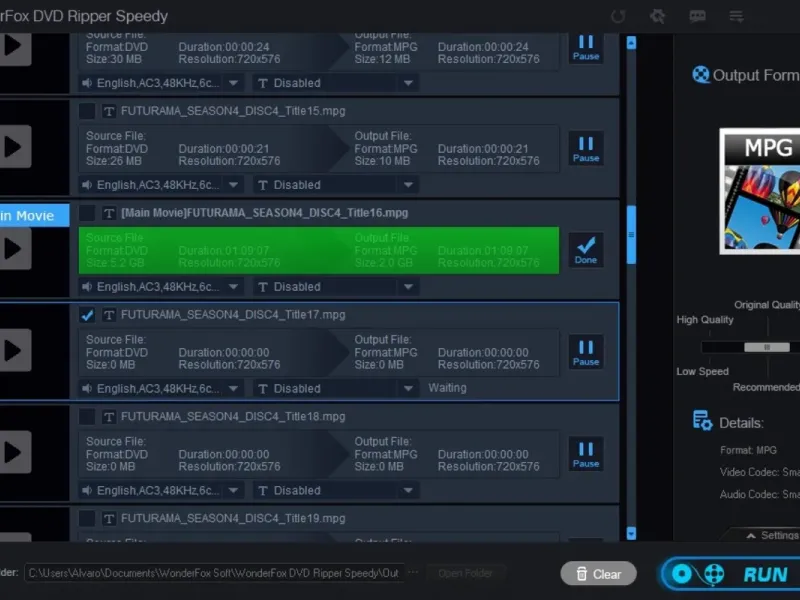Edit title icon for Title16
Image resolution: width=800 pixels, height=600 pixels.
pyautogui.click(x=109, y=213)
